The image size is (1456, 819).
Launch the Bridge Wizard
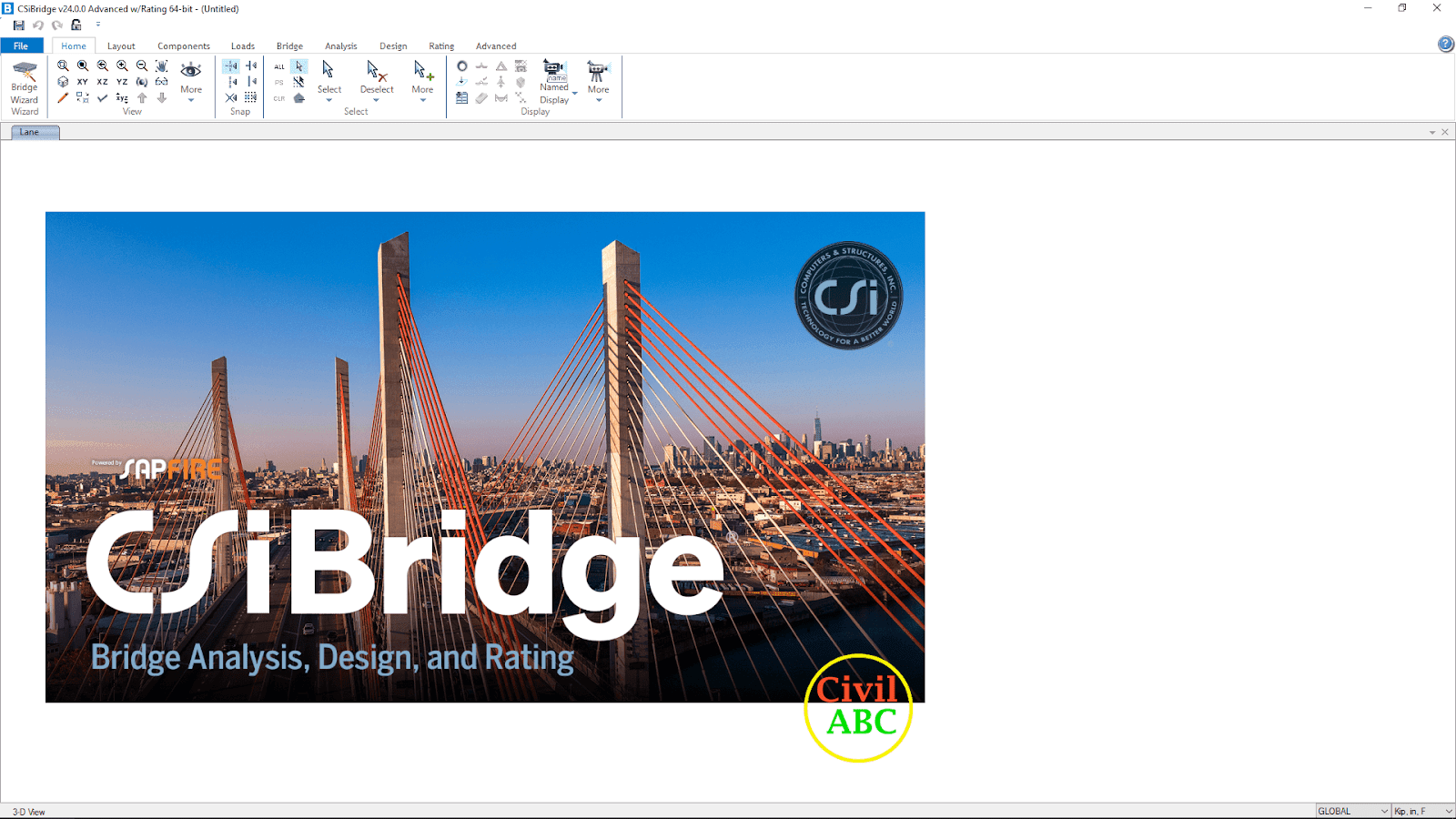click(x=25, y=86)
